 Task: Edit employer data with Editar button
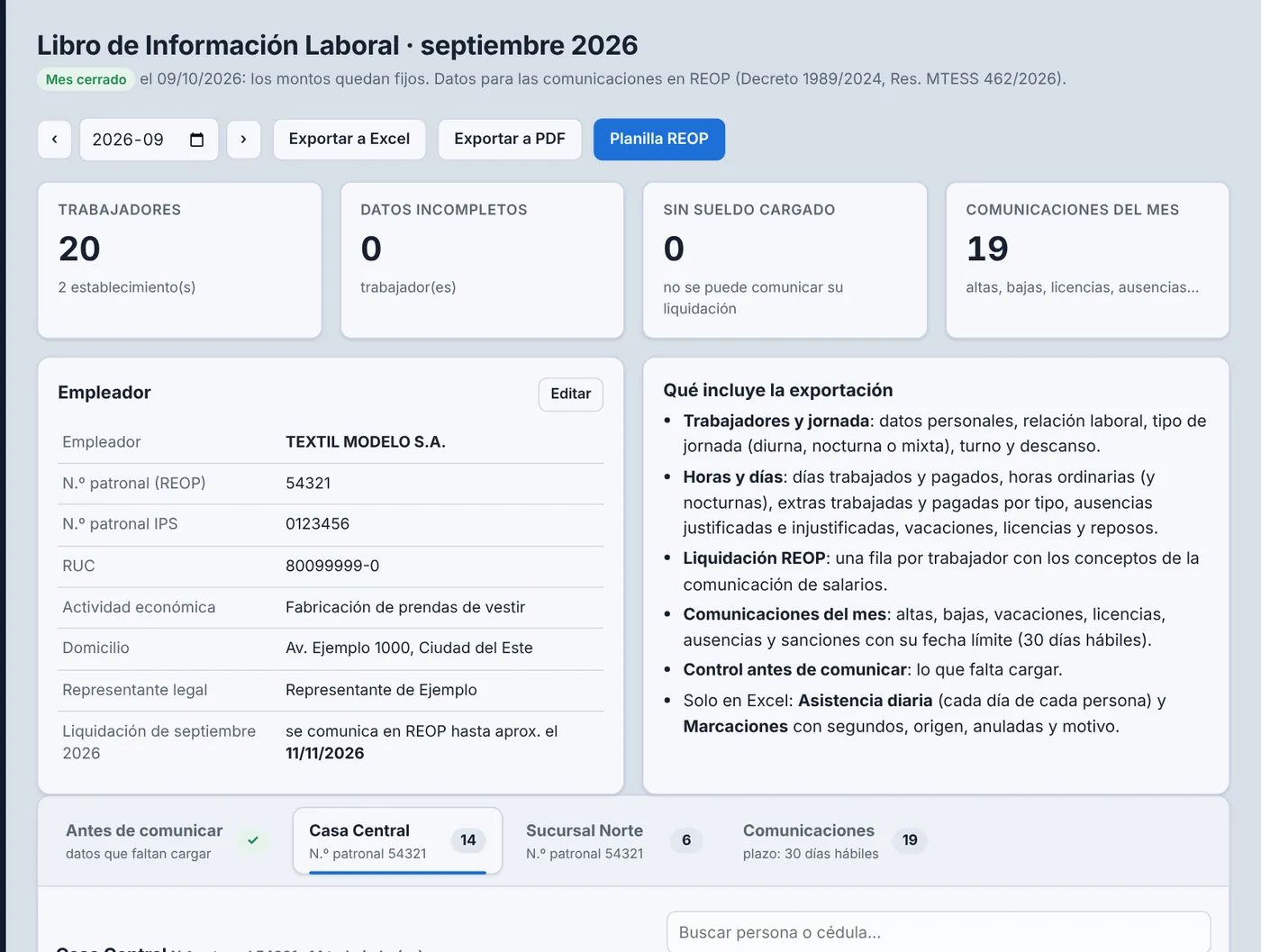(x=571, y=394)
